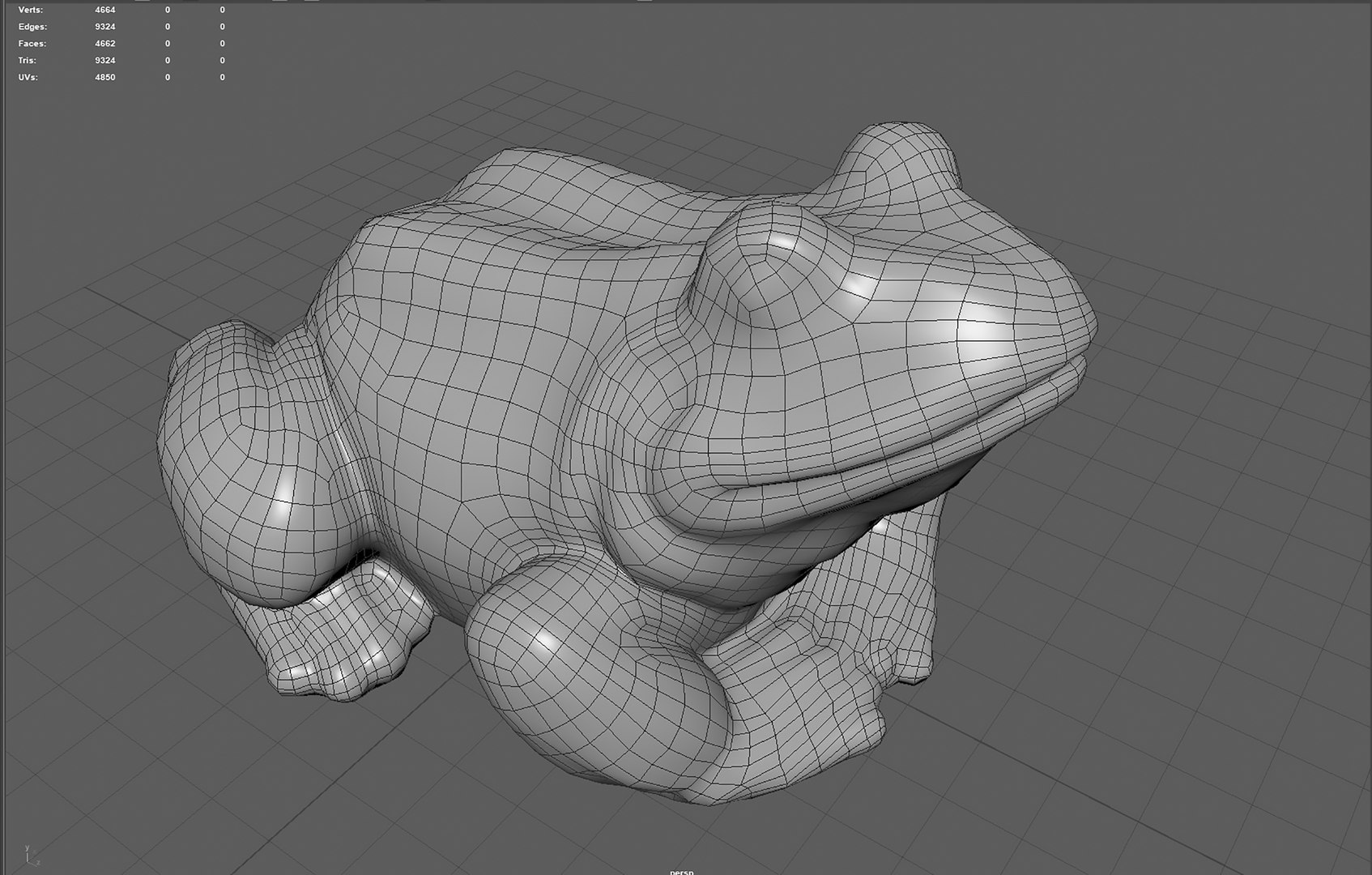The image size is (1372, 875).
Task: Click the Faces count value 4662
Action: pos(105,44)
